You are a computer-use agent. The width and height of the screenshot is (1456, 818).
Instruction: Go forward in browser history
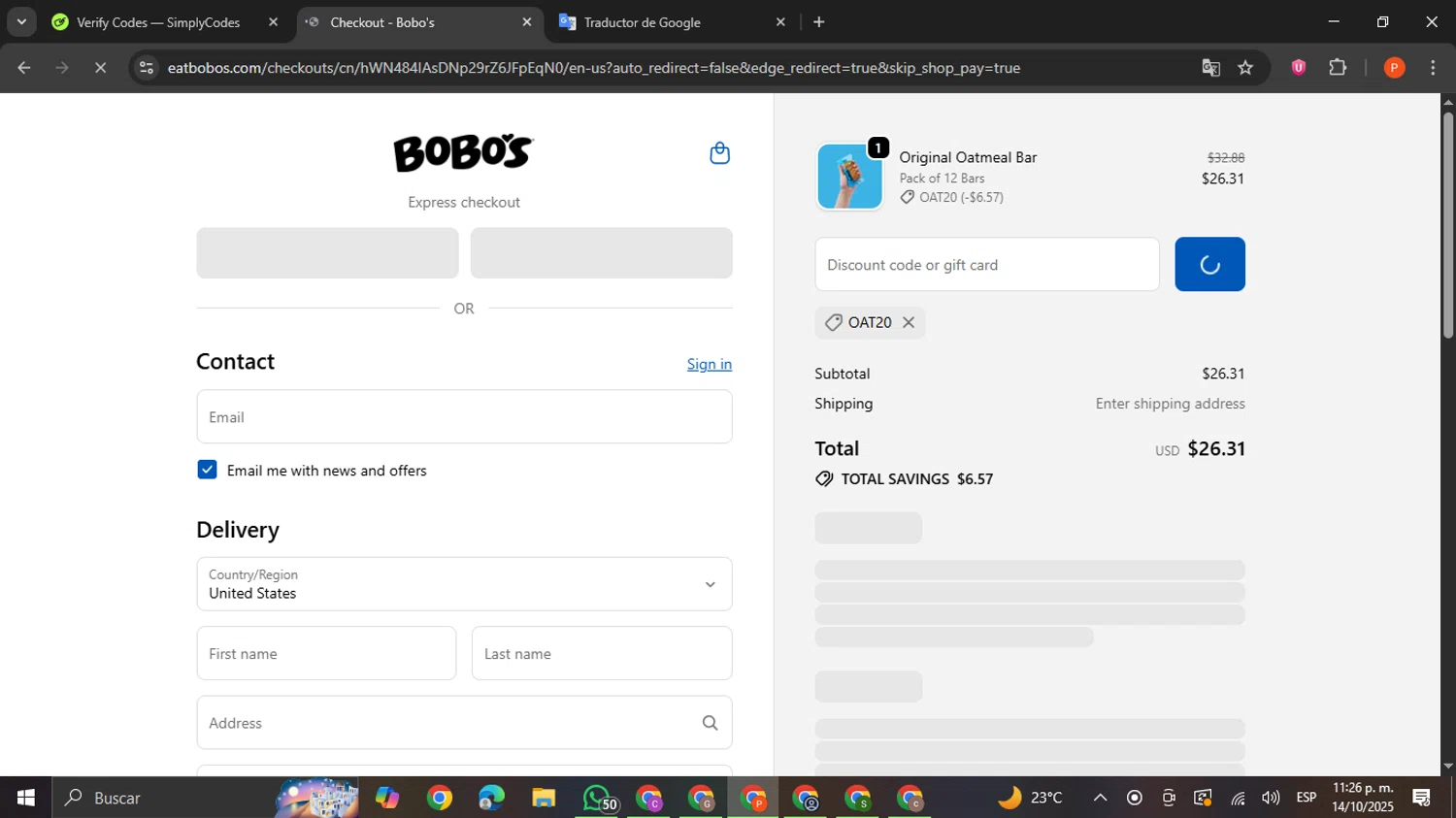(x=62, y=68)
